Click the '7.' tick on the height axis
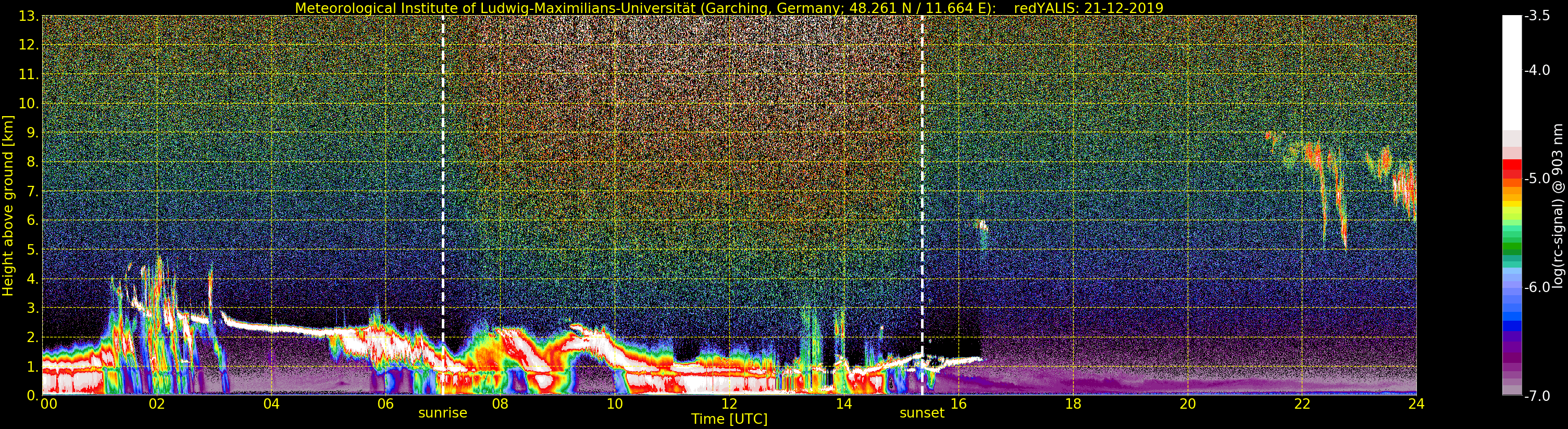Image resolution: width=1568 pixels, height=429 pixels. [32, 191]
